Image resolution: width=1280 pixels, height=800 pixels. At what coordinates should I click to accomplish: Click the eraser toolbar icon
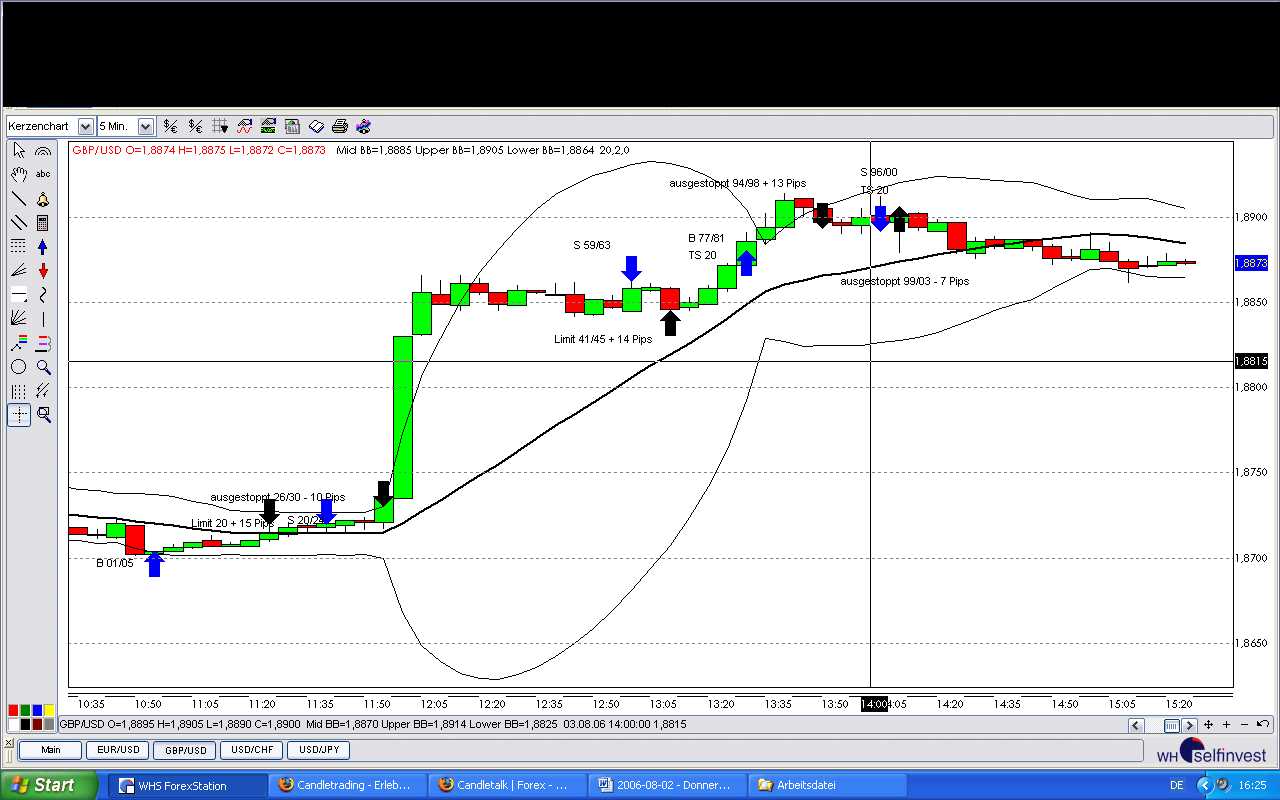pyautogui.click(x=316, y=126)
